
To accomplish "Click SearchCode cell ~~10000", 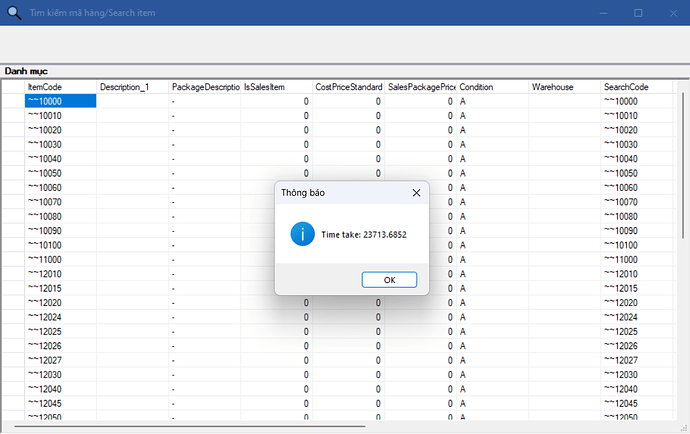I will click(x=636, y=101).
